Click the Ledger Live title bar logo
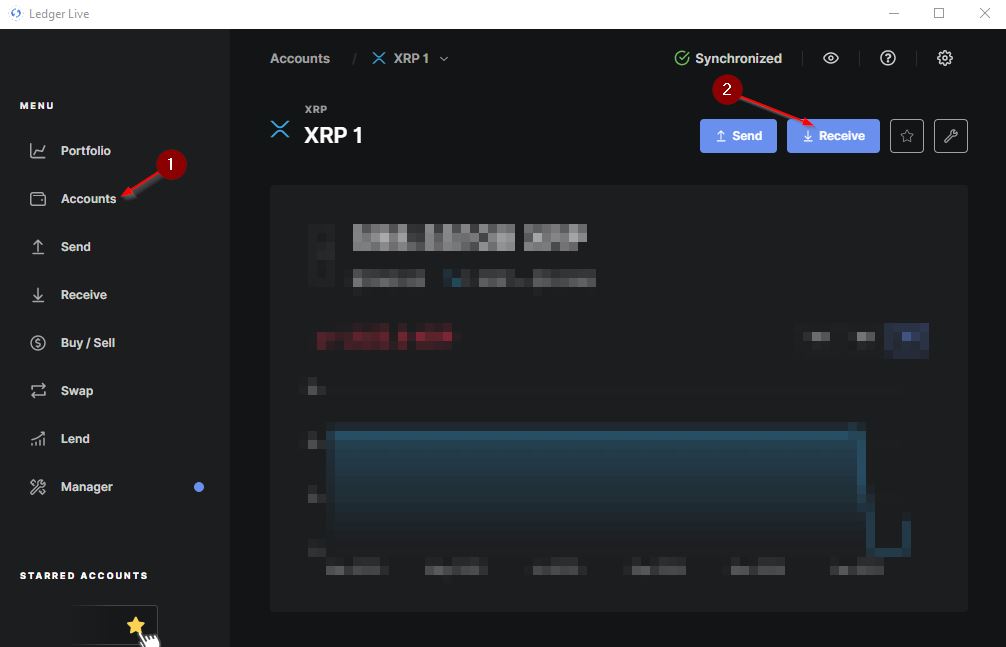 (x=16, y=14)
